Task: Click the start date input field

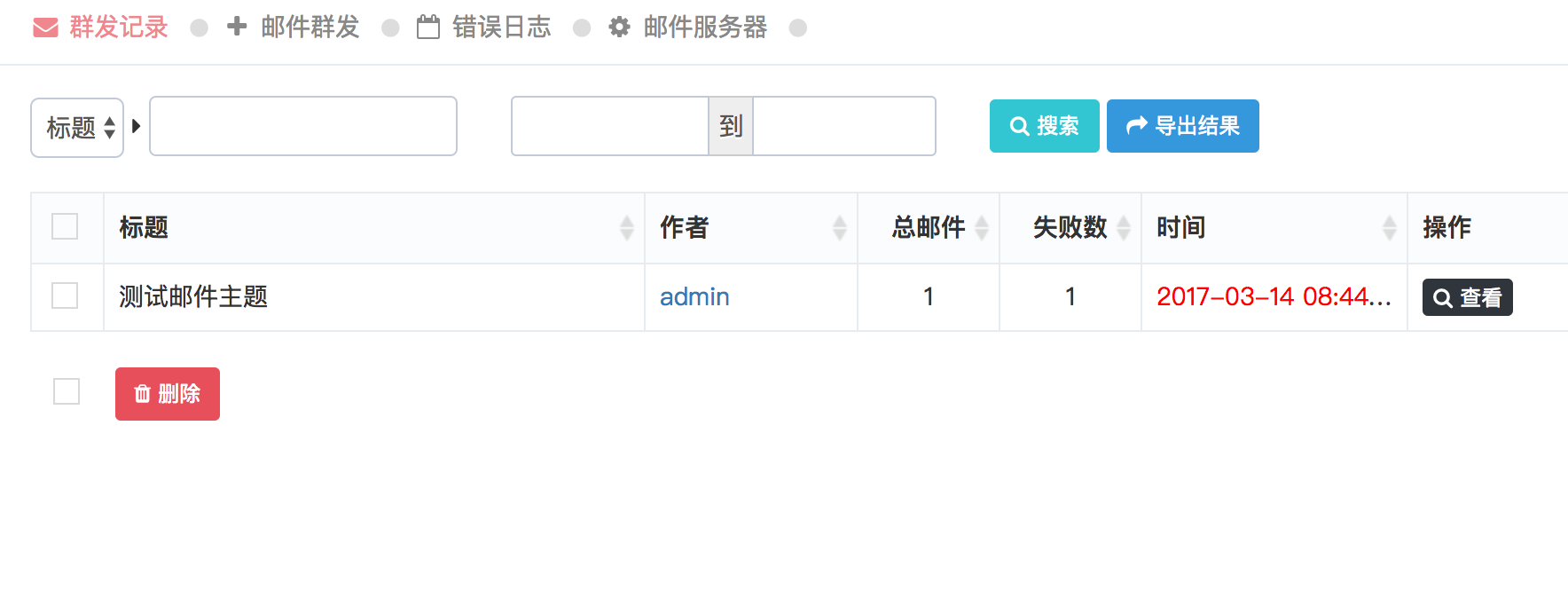Action: point(610,126)
